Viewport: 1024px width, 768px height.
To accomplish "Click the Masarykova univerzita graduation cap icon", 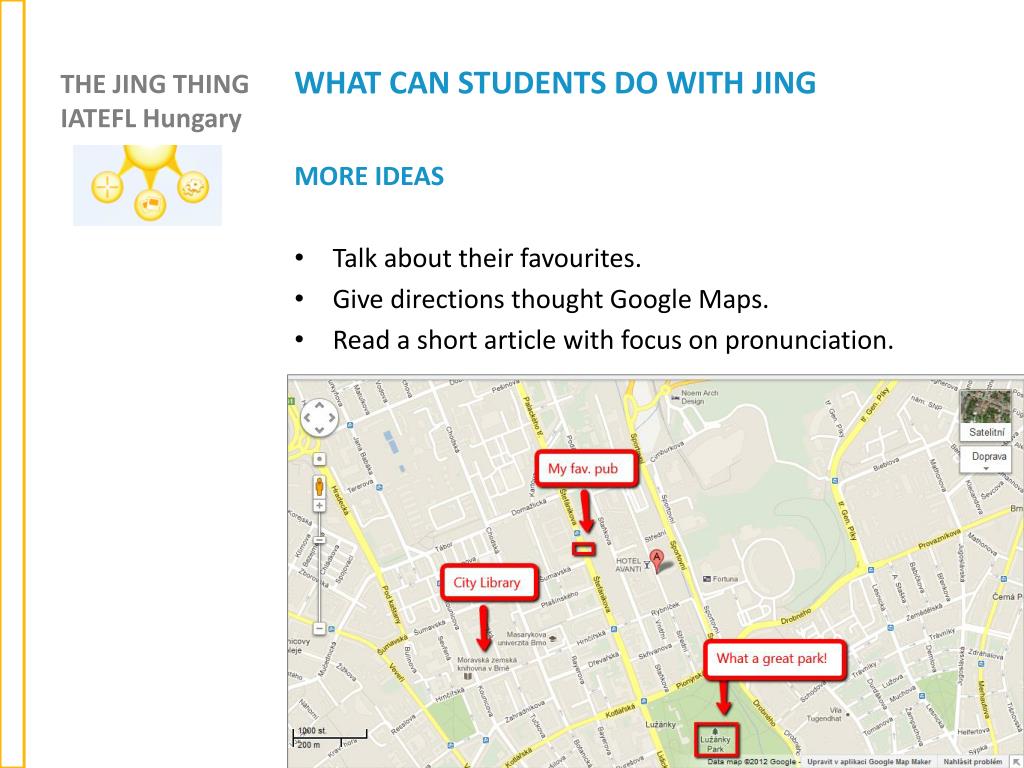I will click(x=553, y=638).
